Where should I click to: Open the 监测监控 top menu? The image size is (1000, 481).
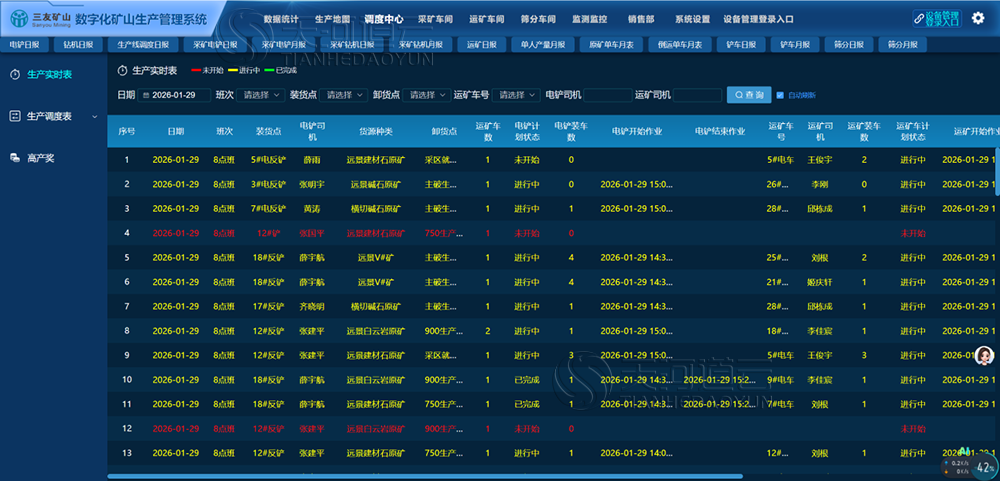click(589, 19)
